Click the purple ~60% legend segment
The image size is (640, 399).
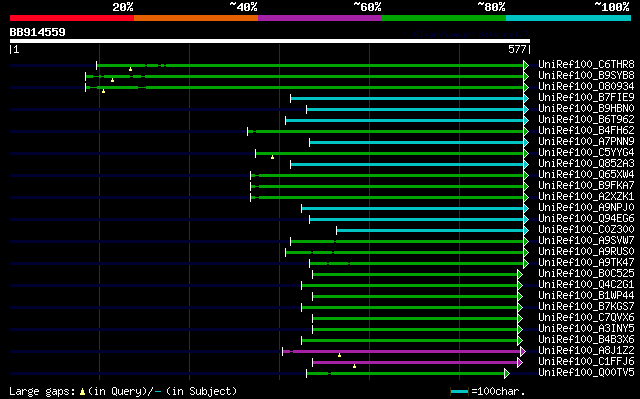point(320,18)
